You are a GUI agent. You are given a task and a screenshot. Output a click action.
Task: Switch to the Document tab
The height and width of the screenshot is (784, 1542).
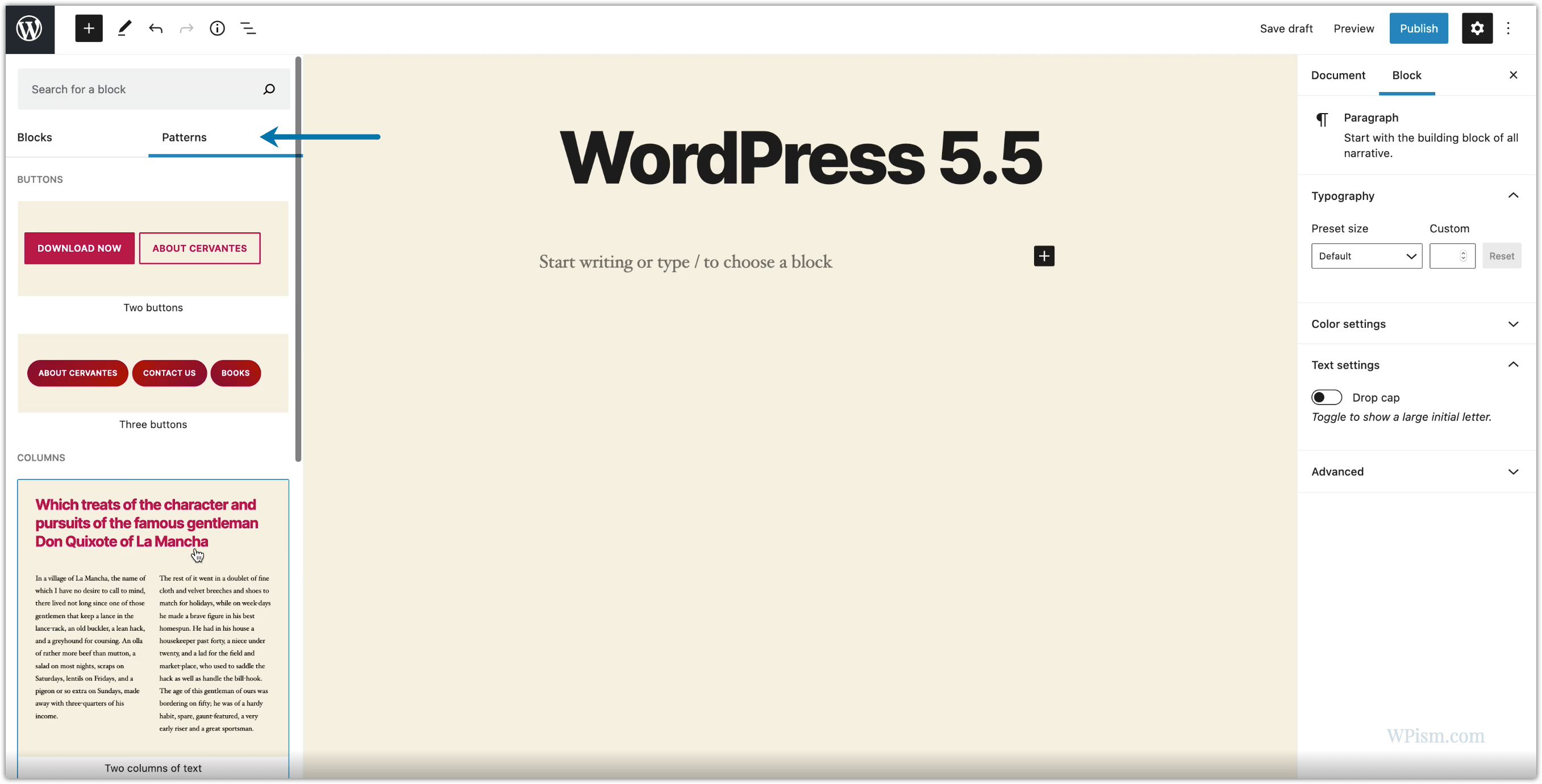tap(1339, 75)
